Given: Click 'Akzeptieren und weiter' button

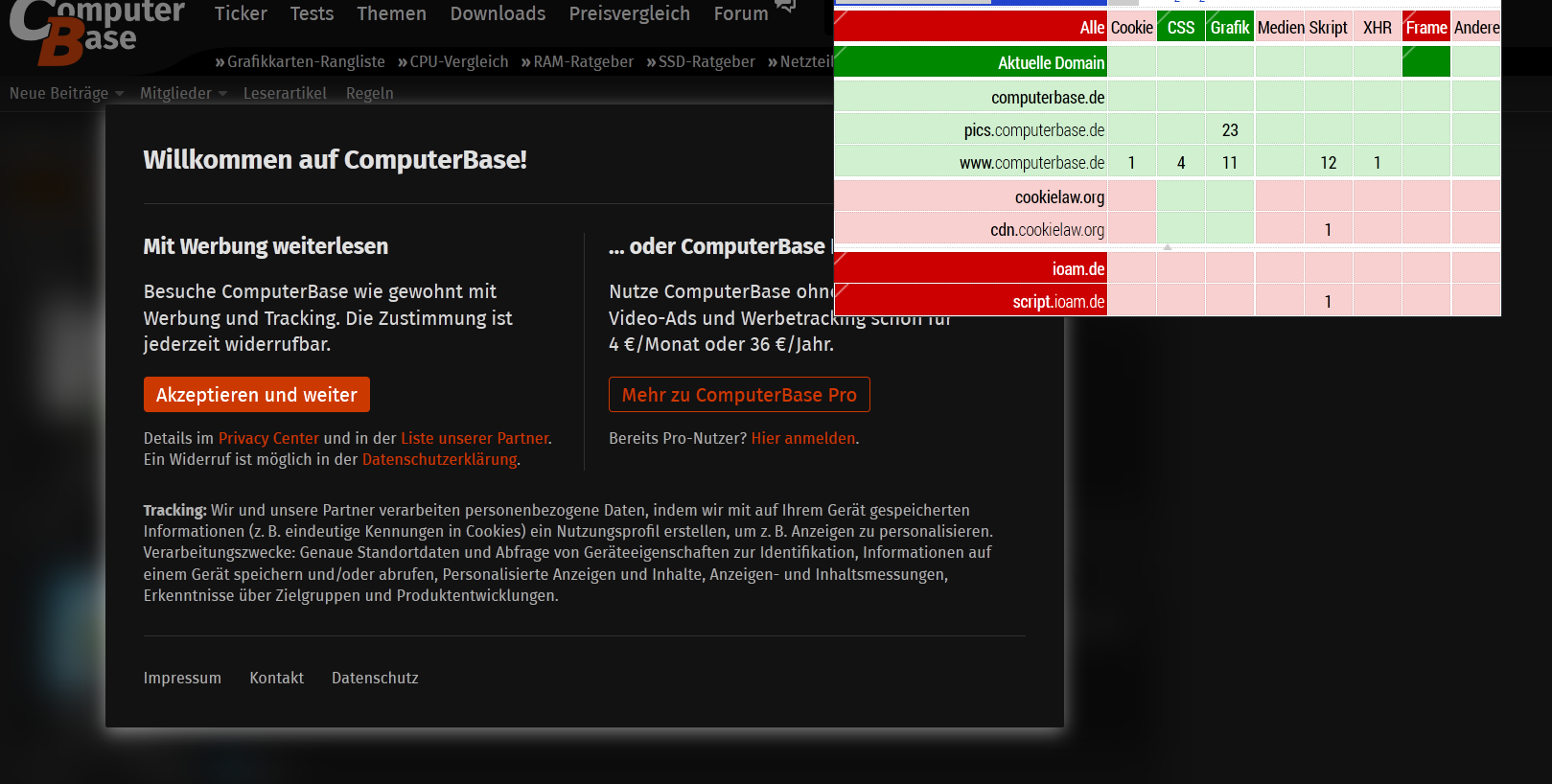Looking at the screenshot, I should click(x=257, y=395).
